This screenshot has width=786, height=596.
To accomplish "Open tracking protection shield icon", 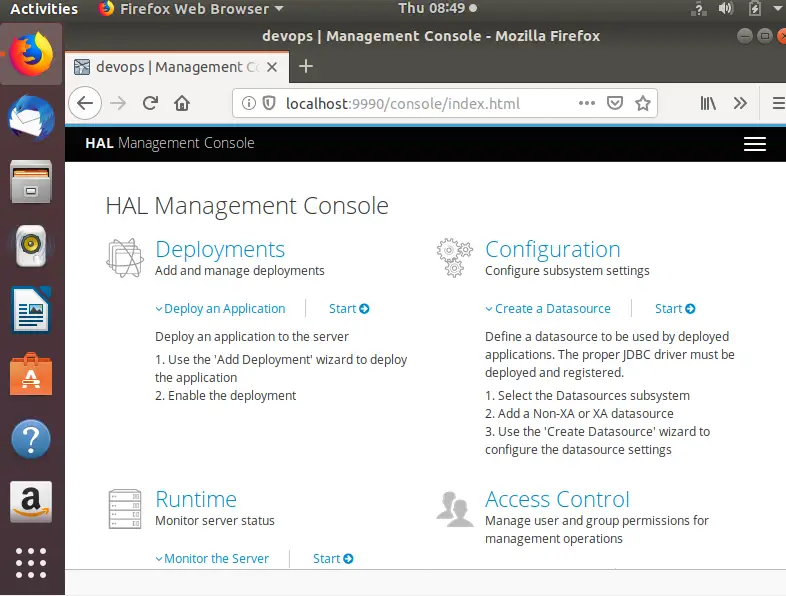I will coord(269,103).
